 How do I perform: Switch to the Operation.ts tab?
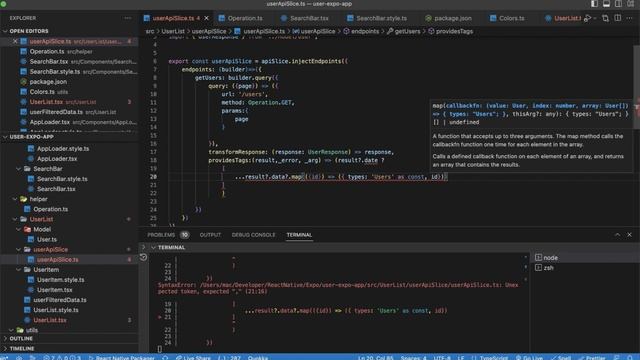point(241,18)
